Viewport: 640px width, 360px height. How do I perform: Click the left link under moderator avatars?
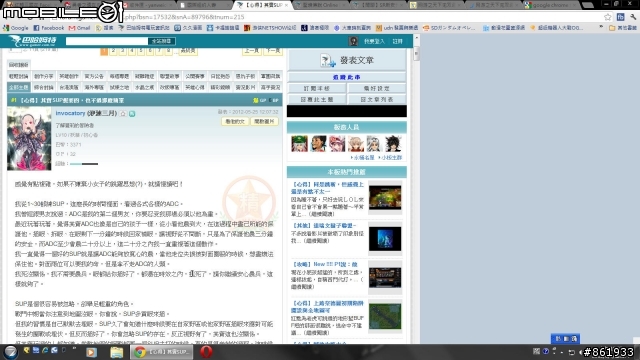(x=362, y=157)
